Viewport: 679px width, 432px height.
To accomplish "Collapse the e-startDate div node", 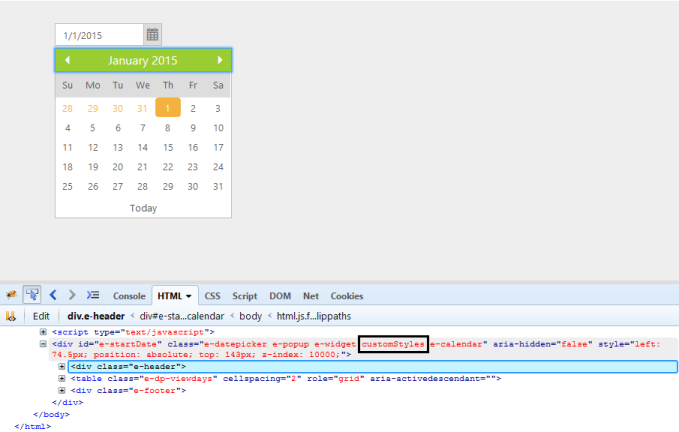I will [x=43, y=343].
